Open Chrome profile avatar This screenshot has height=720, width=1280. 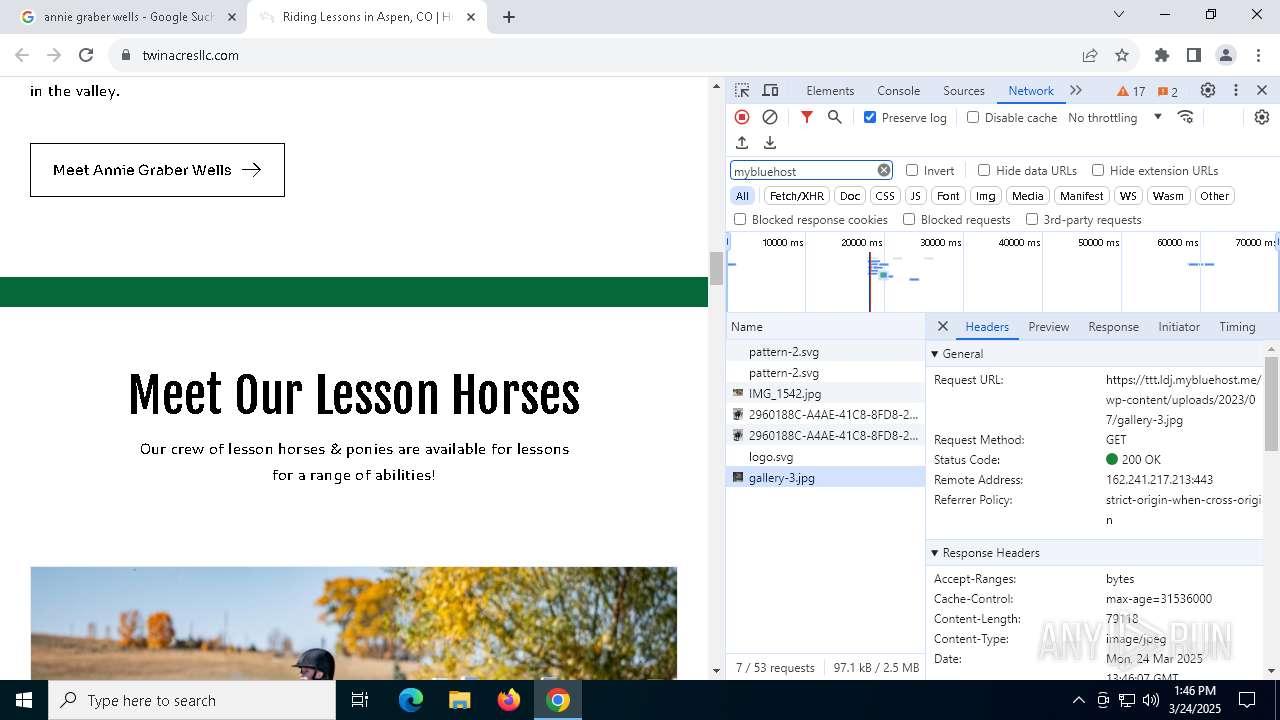coord(1226,55)
